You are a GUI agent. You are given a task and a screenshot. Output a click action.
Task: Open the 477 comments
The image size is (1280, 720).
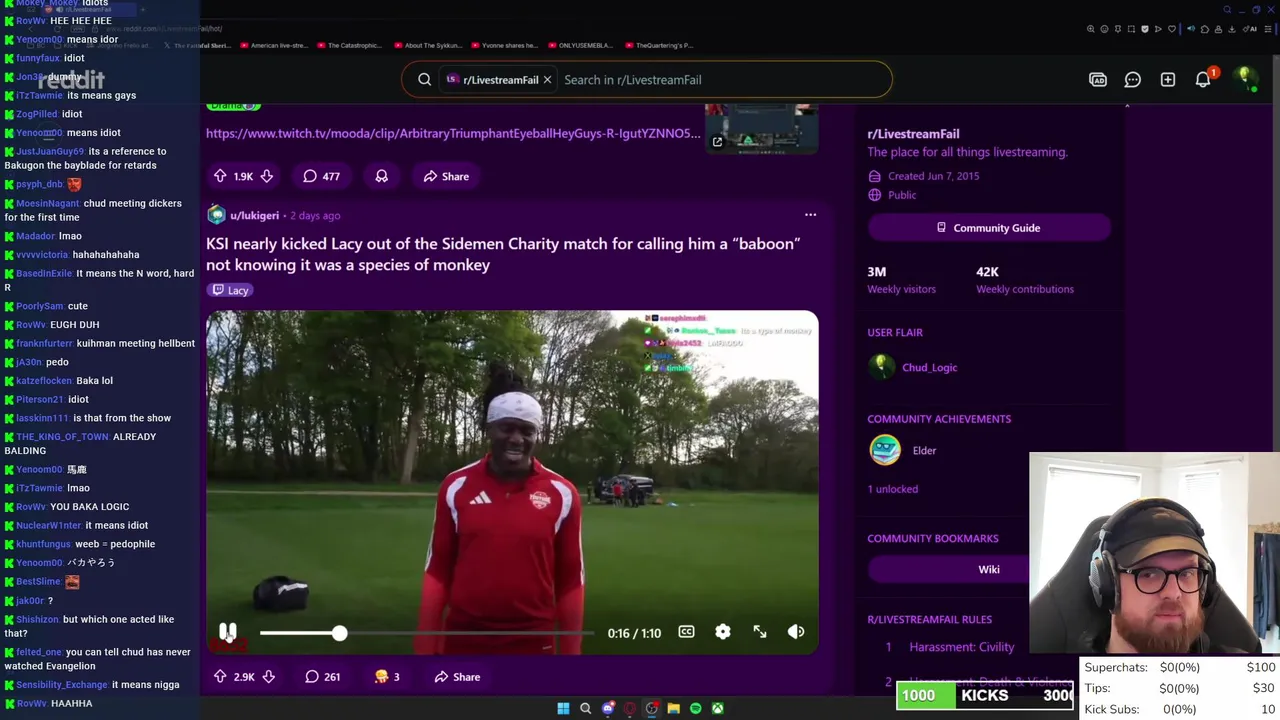(x=322, y=176)
